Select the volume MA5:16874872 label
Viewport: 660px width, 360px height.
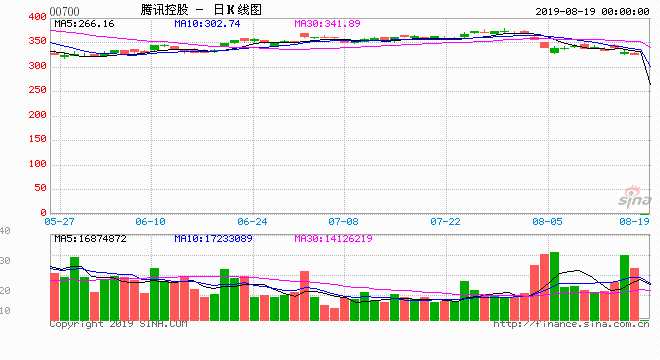pyautogui.click(x=90, y=239)
